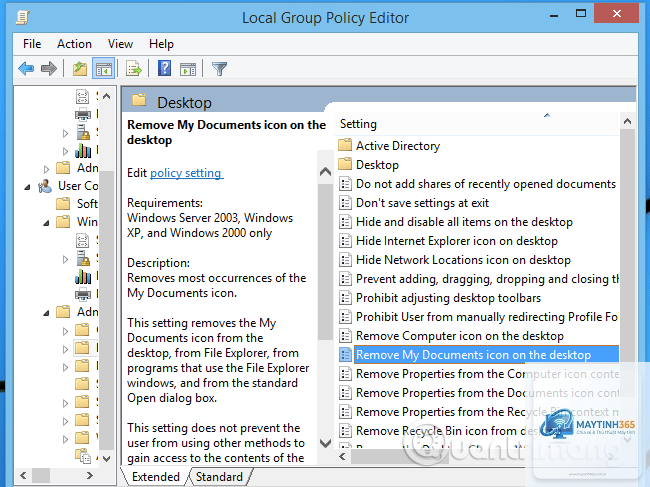Select Hide Network Locations icon on desktop
This screenshot has width=650, height=487.
tap(463, 260)
